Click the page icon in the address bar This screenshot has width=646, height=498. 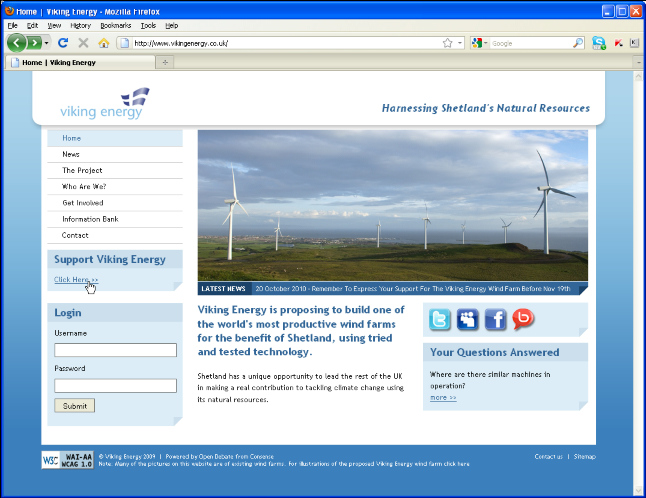coord(125,43)
